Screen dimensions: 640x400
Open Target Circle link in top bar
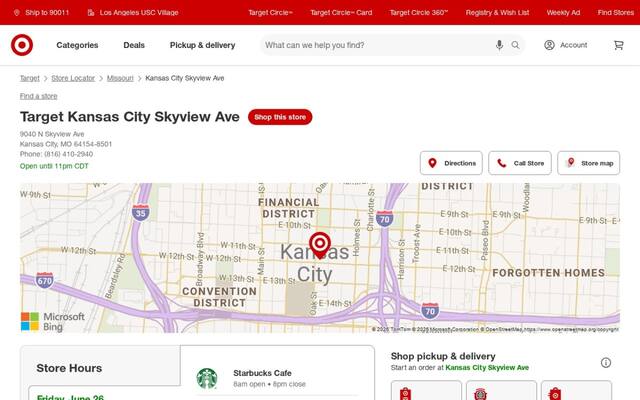coord(270,13)
